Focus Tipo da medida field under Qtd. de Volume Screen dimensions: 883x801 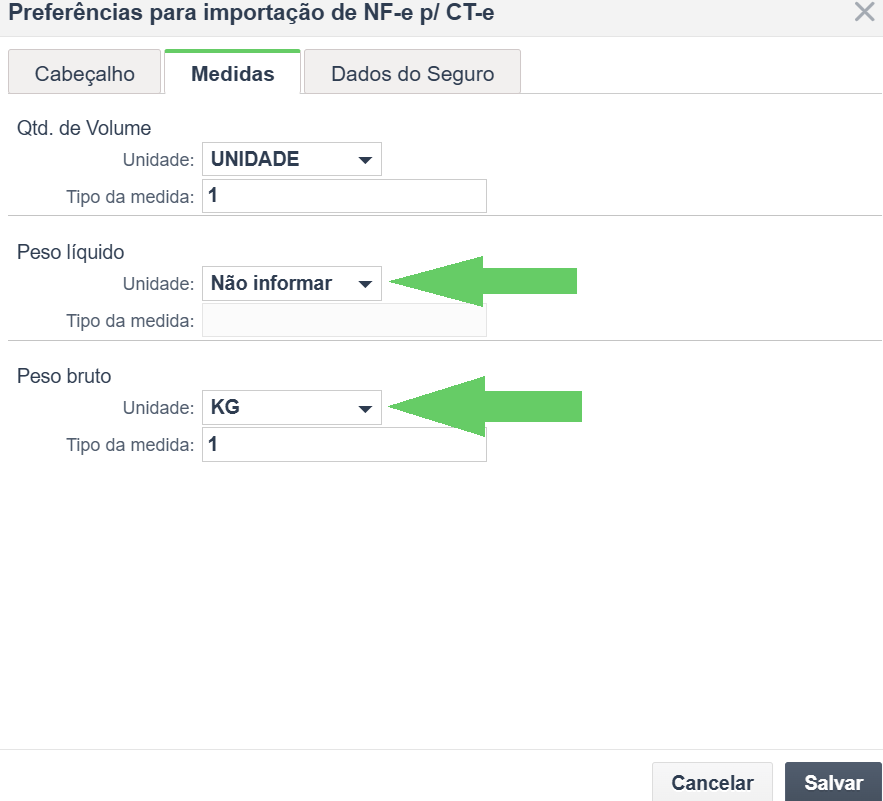tap(344, 196)
